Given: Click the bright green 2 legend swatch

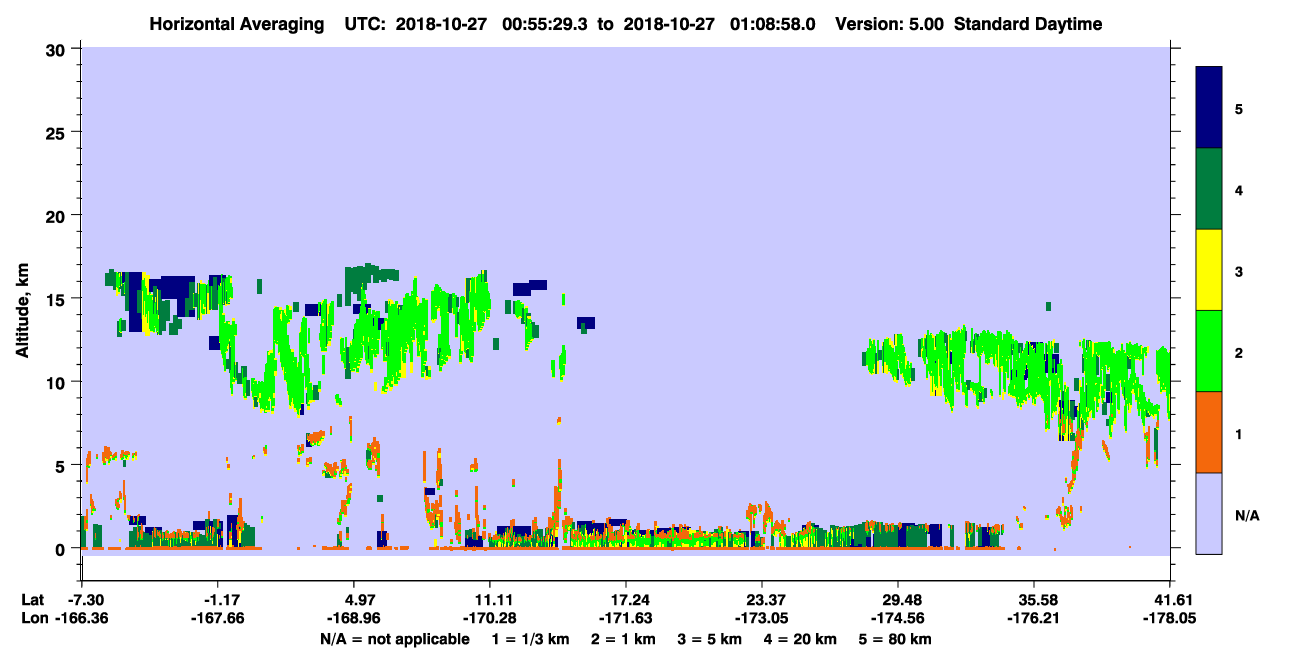Looking at the screenshot, I should click(1209, 351).
